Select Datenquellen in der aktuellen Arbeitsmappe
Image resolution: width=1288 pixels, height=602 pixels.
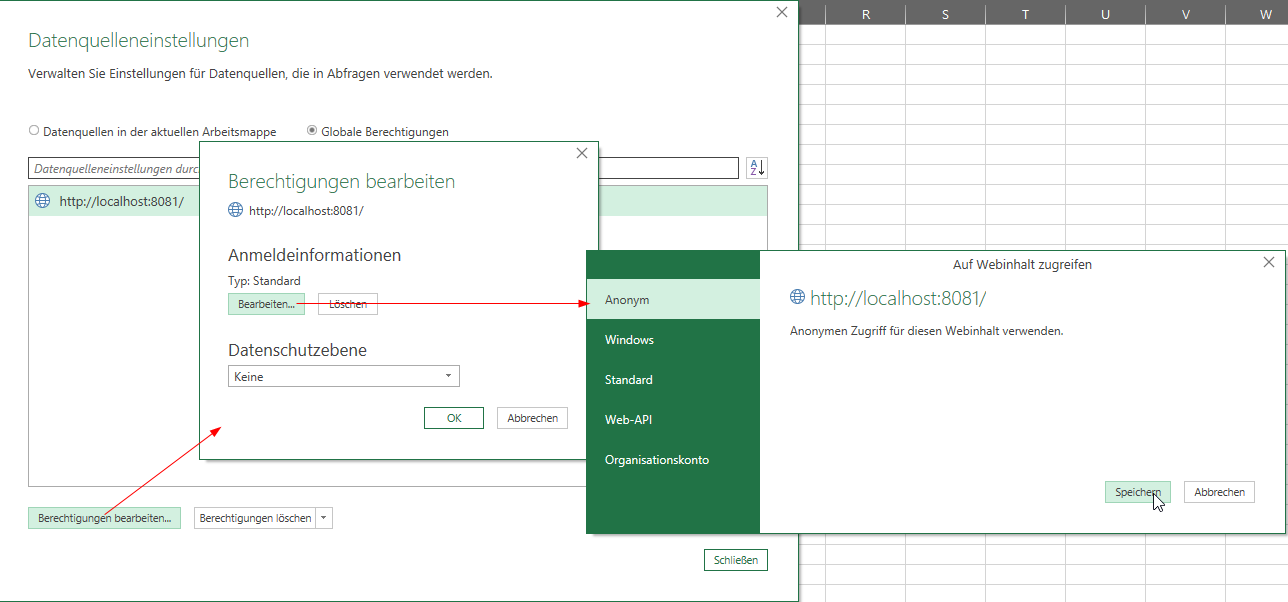(35, 131)
